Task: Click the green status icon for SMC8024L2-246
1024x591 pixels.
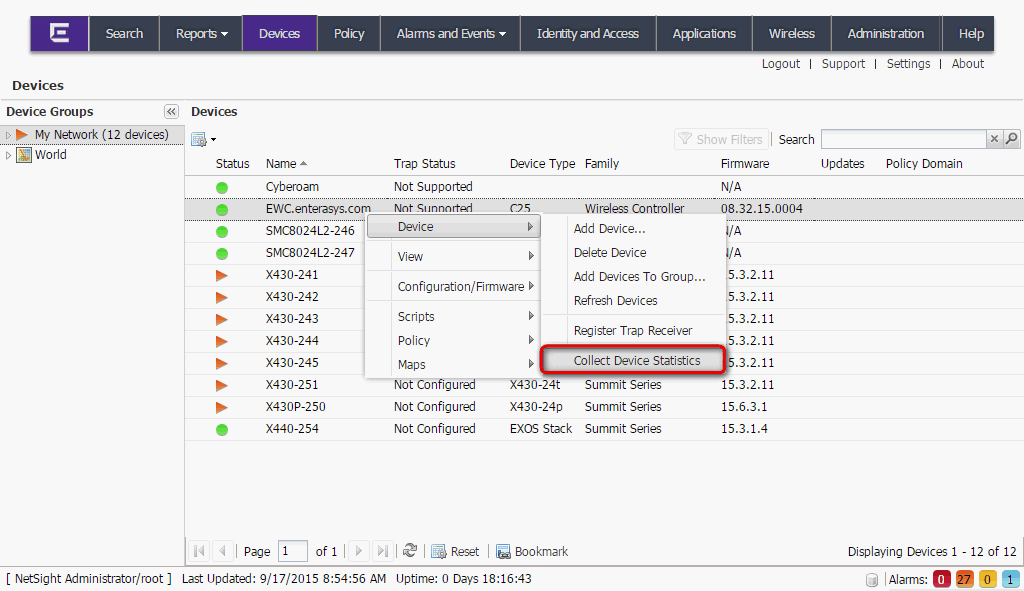Action: [222, 231]
